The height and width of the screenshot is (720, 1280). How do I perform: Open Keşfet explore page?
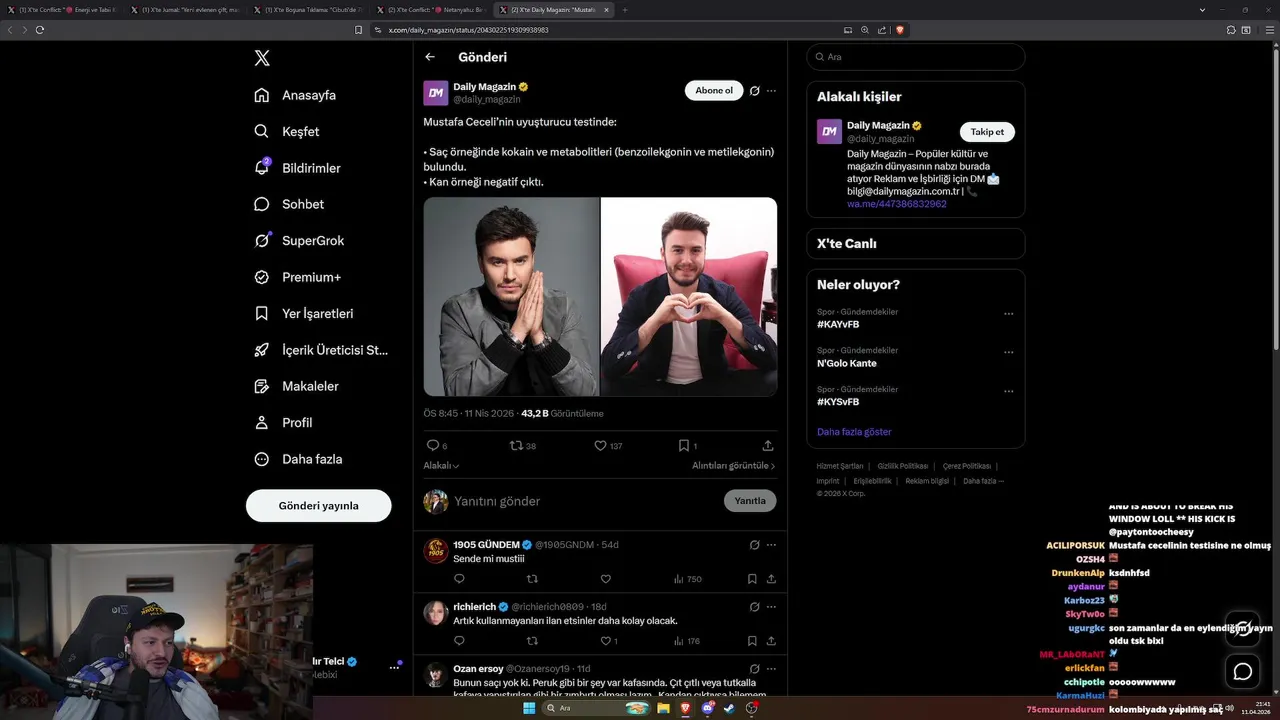coord(287,131)
